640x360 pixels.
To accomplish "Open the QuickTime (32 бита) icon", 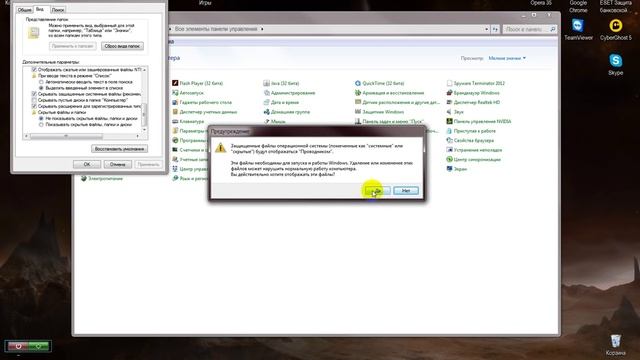I will coord(380,83).
